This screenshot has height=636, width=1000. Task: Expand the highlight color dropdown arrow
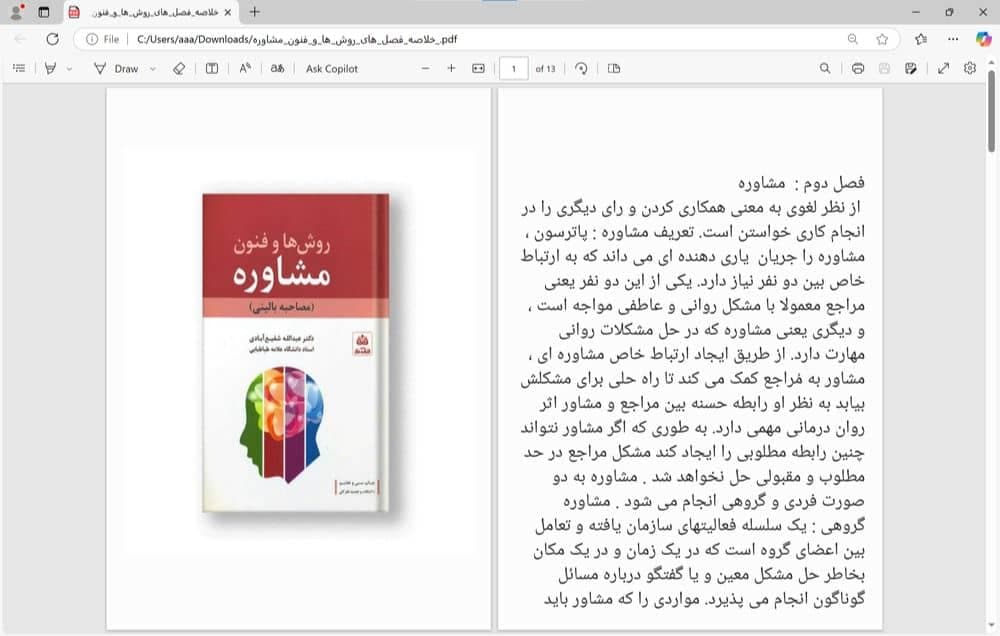70,69
